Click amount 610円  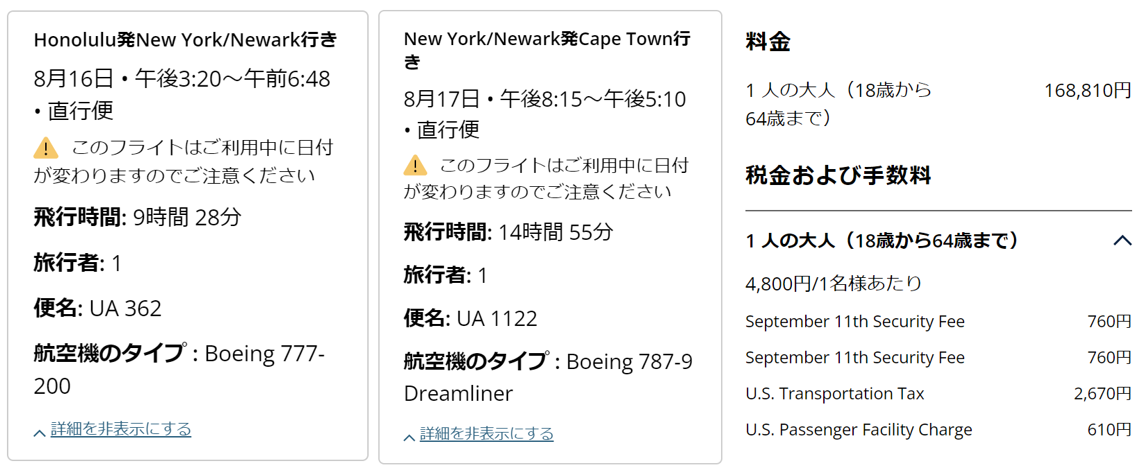[x=1109, y=430]
